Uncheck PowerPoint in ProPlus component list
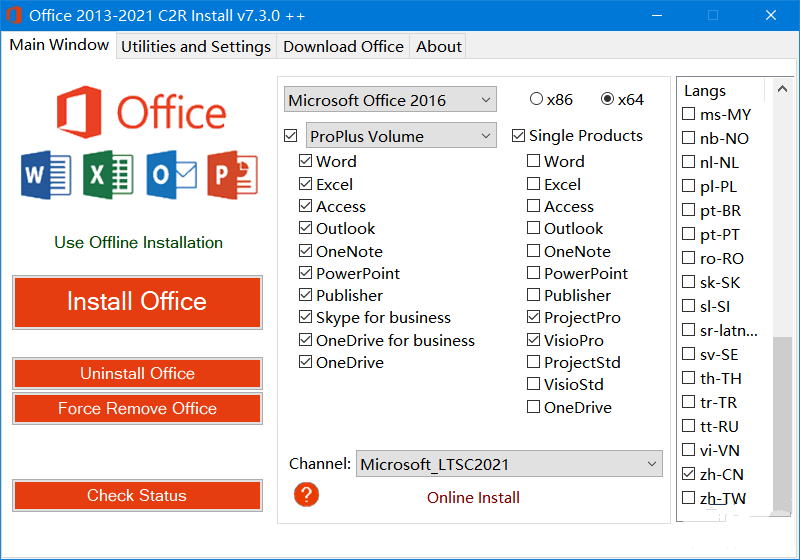 point(305,272)
